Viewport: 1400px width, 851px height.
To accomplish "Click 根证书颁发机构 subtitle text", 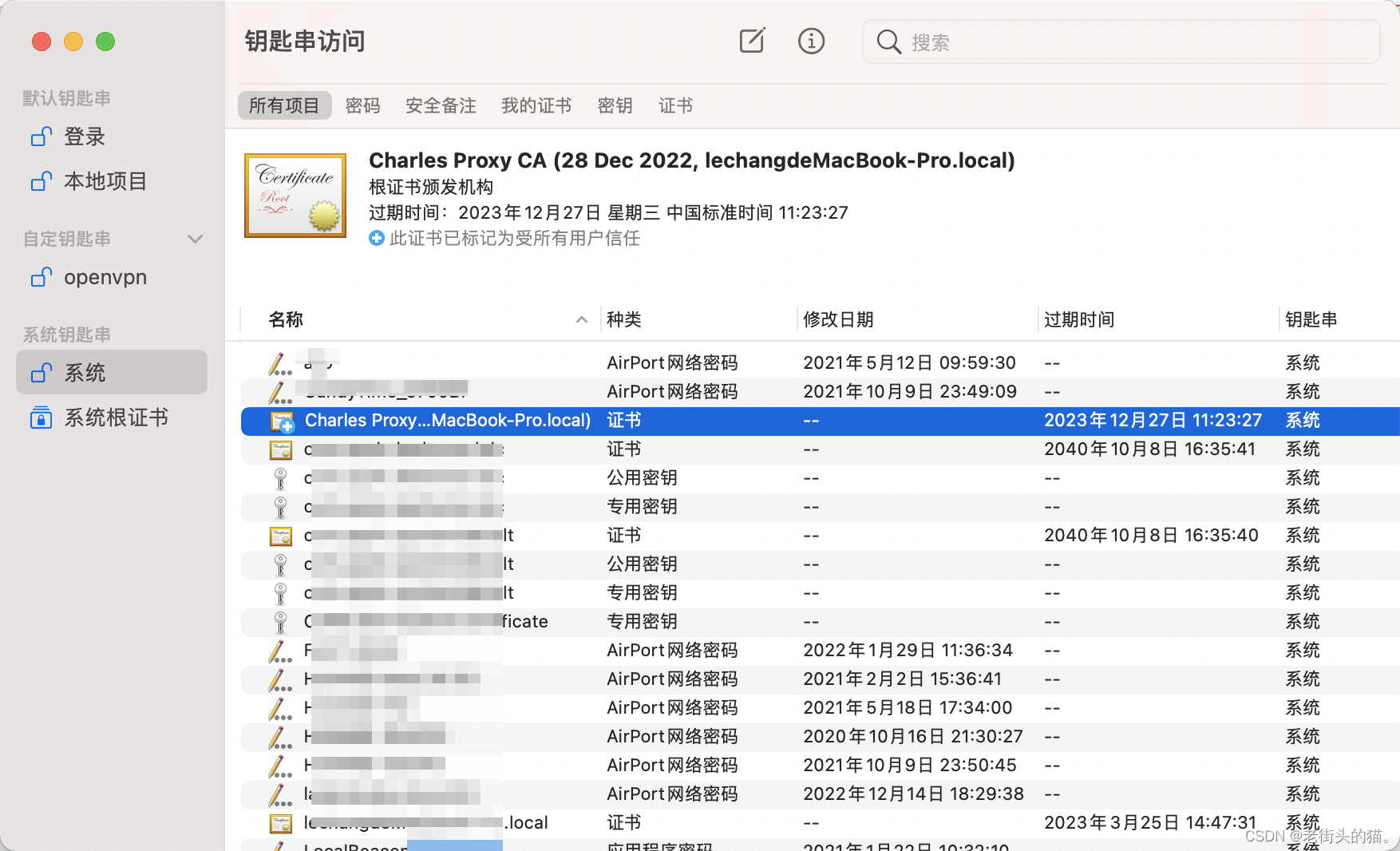I will coord(431,187).
